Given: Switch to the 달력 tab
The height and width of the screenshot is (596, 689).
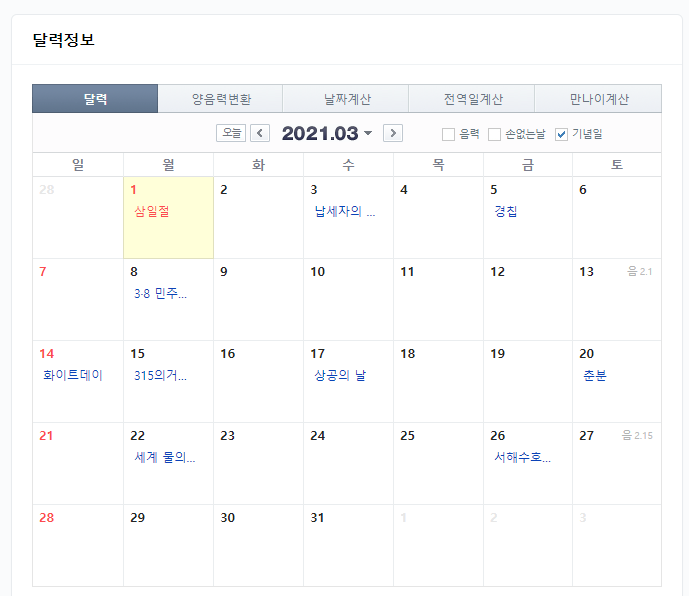Looking at the screenshot, I should [95, 99].
